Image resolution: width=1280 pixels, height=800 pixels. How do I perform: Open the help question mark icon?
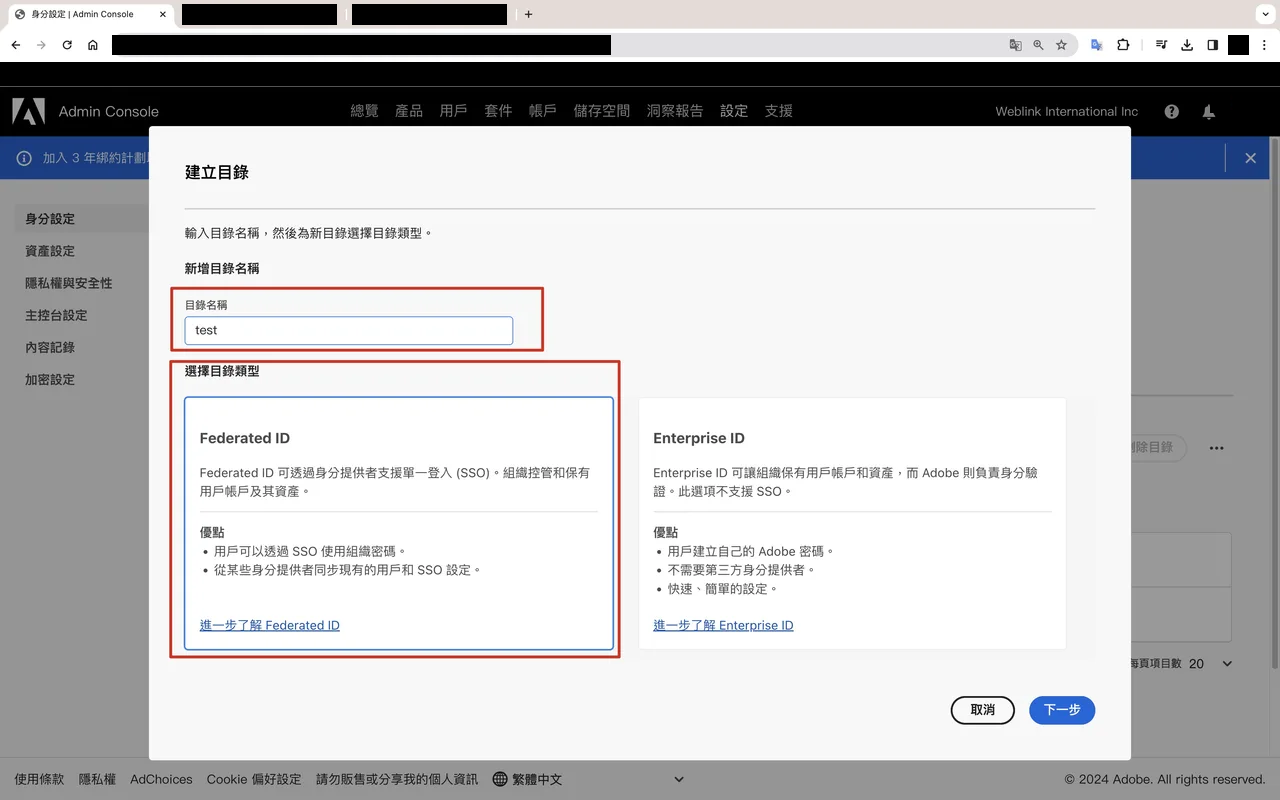pyautogui.click(x=1172, y=112)
